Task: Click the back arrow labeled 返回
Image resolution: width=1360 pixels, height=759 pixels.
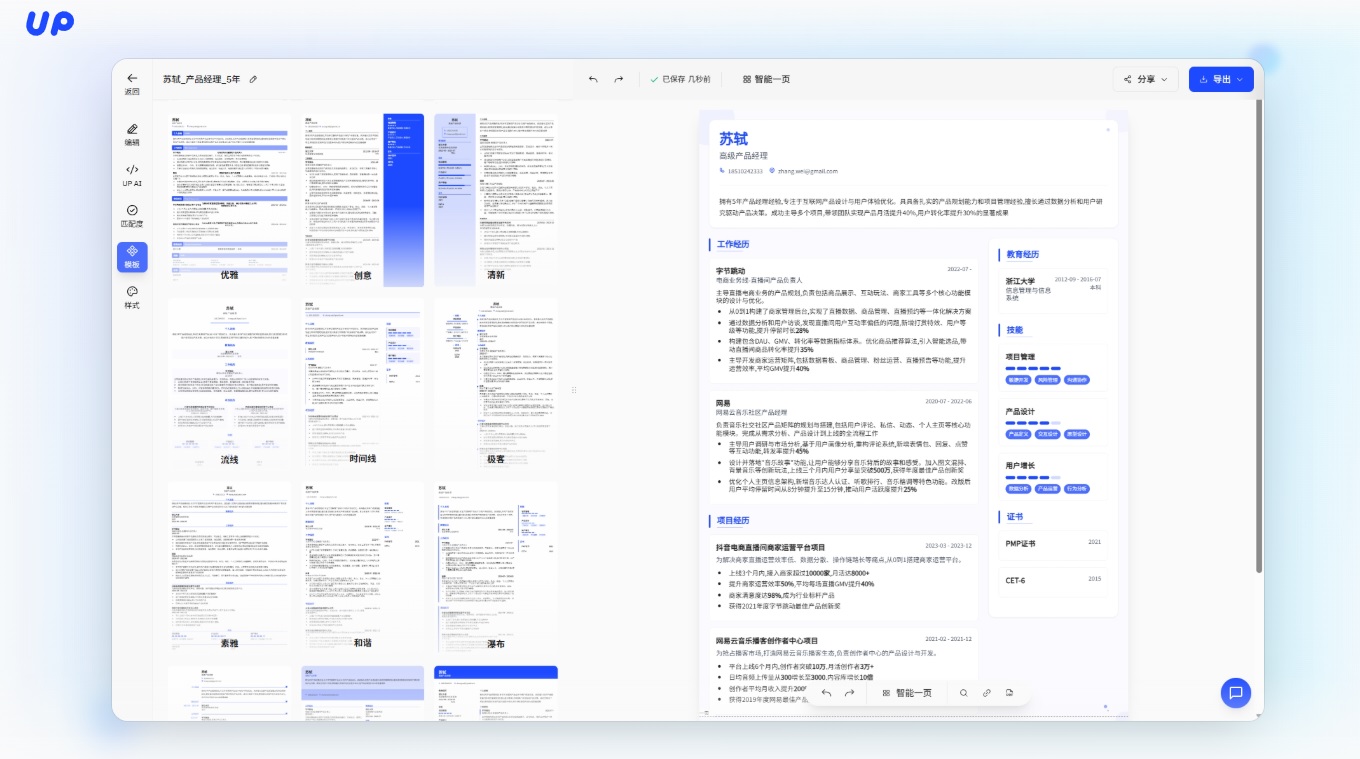Action: pos(132,83)
